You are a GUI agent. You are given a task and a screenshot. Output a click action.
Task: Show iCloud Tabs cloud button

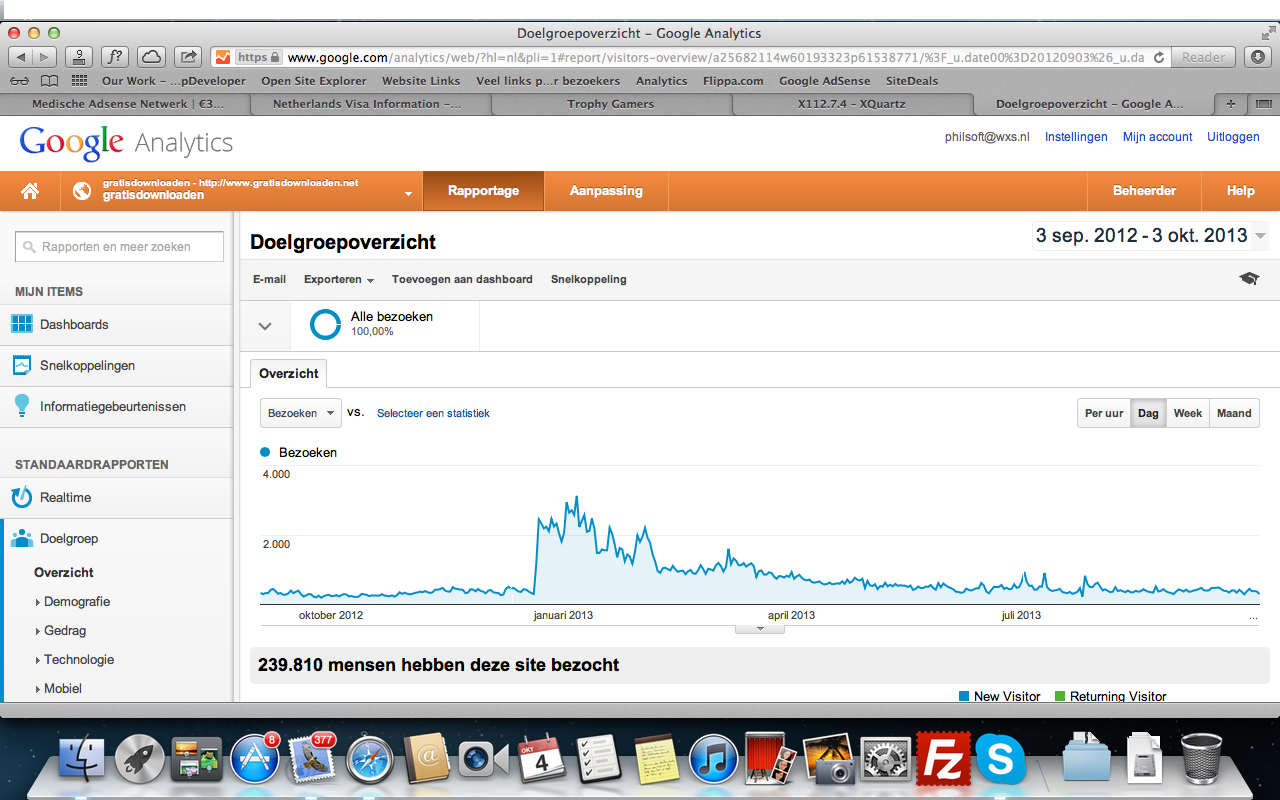151,57
